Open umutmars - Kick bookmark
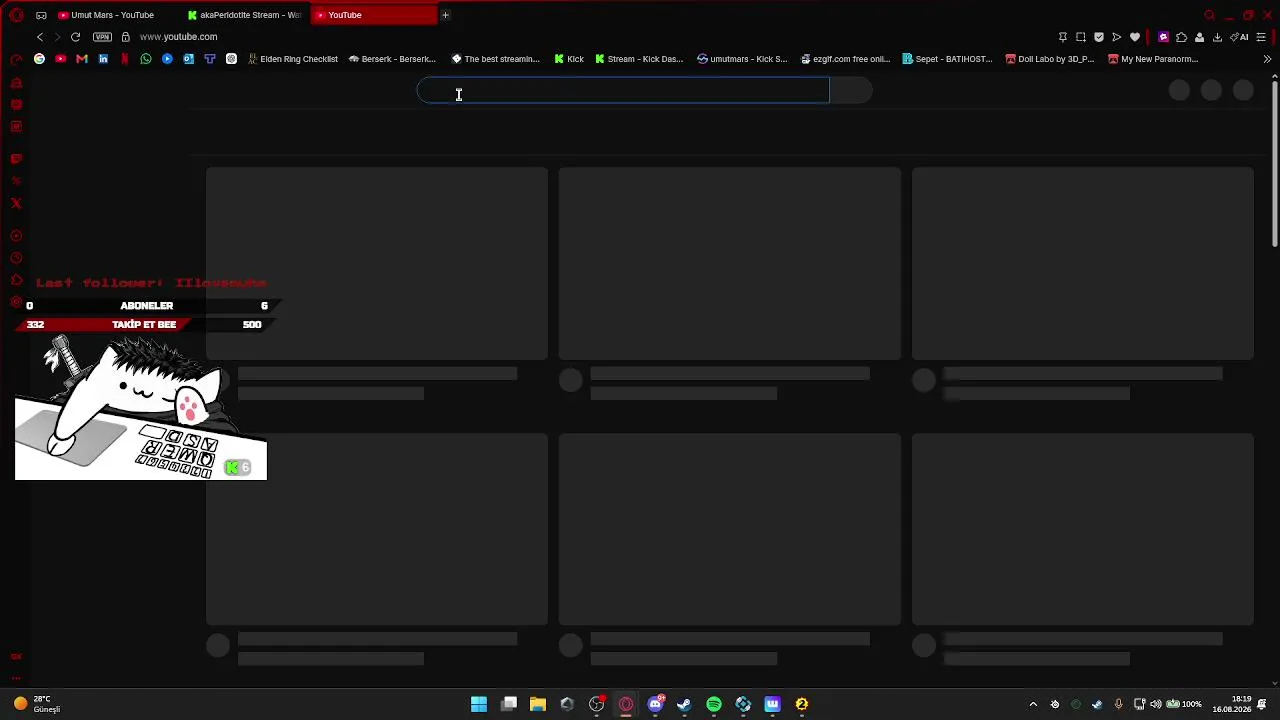 point(742,59)
